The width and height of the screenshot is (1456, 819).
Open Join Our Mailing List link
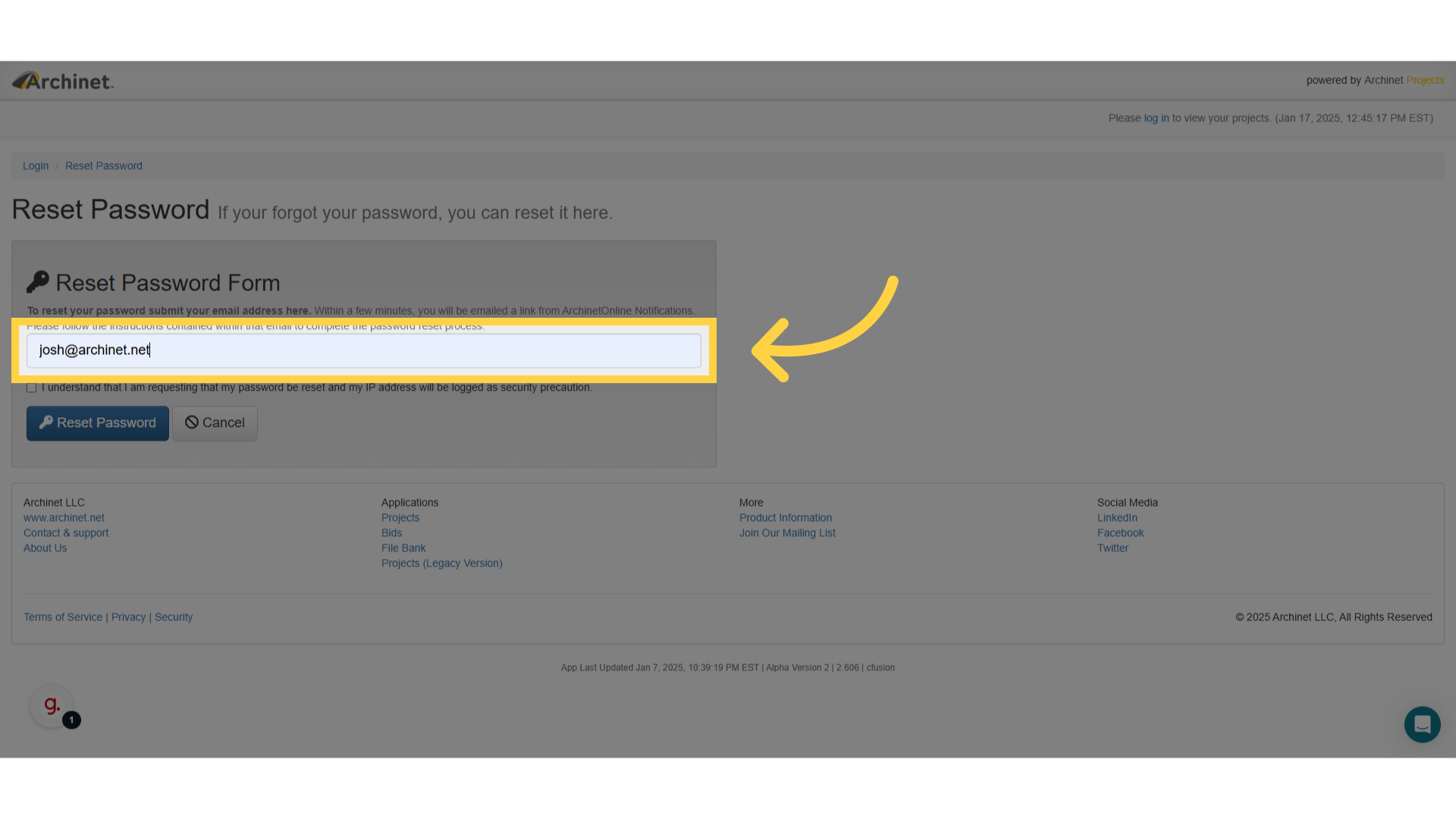(x=787, y=532)
